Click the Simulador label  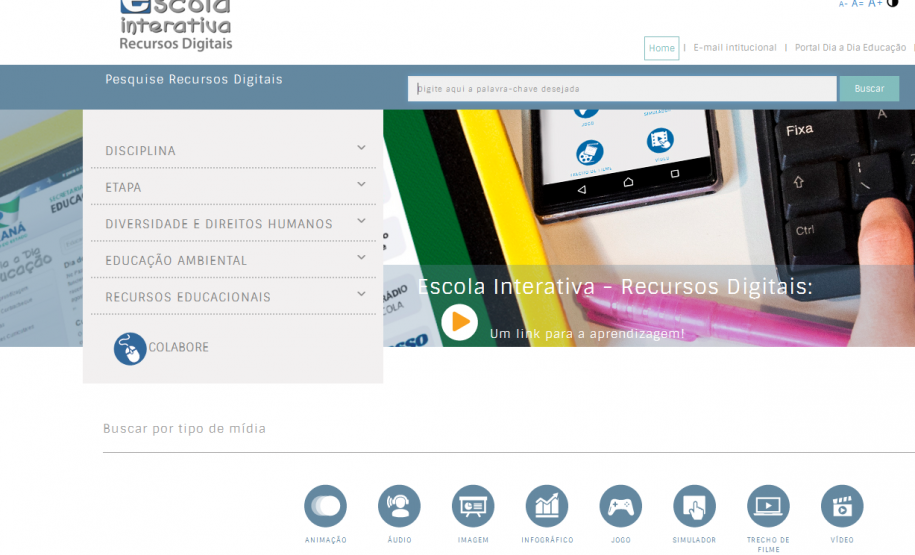(694, 540)
